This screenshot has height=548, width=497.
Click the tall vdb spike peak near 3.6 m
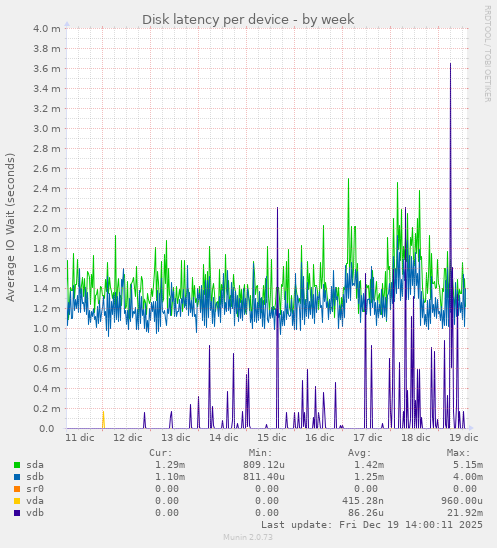[450, 64]
